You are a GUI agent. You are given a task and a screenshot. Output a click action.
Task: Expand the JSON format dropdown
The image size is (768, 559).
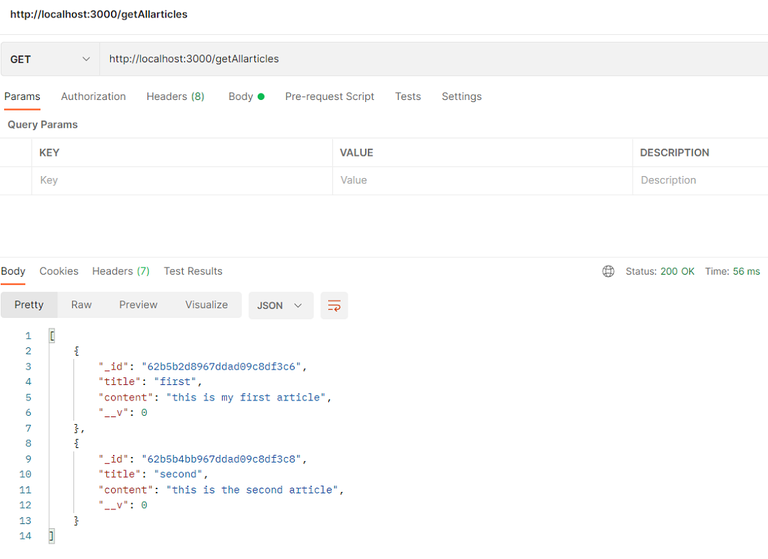(280, 305)
